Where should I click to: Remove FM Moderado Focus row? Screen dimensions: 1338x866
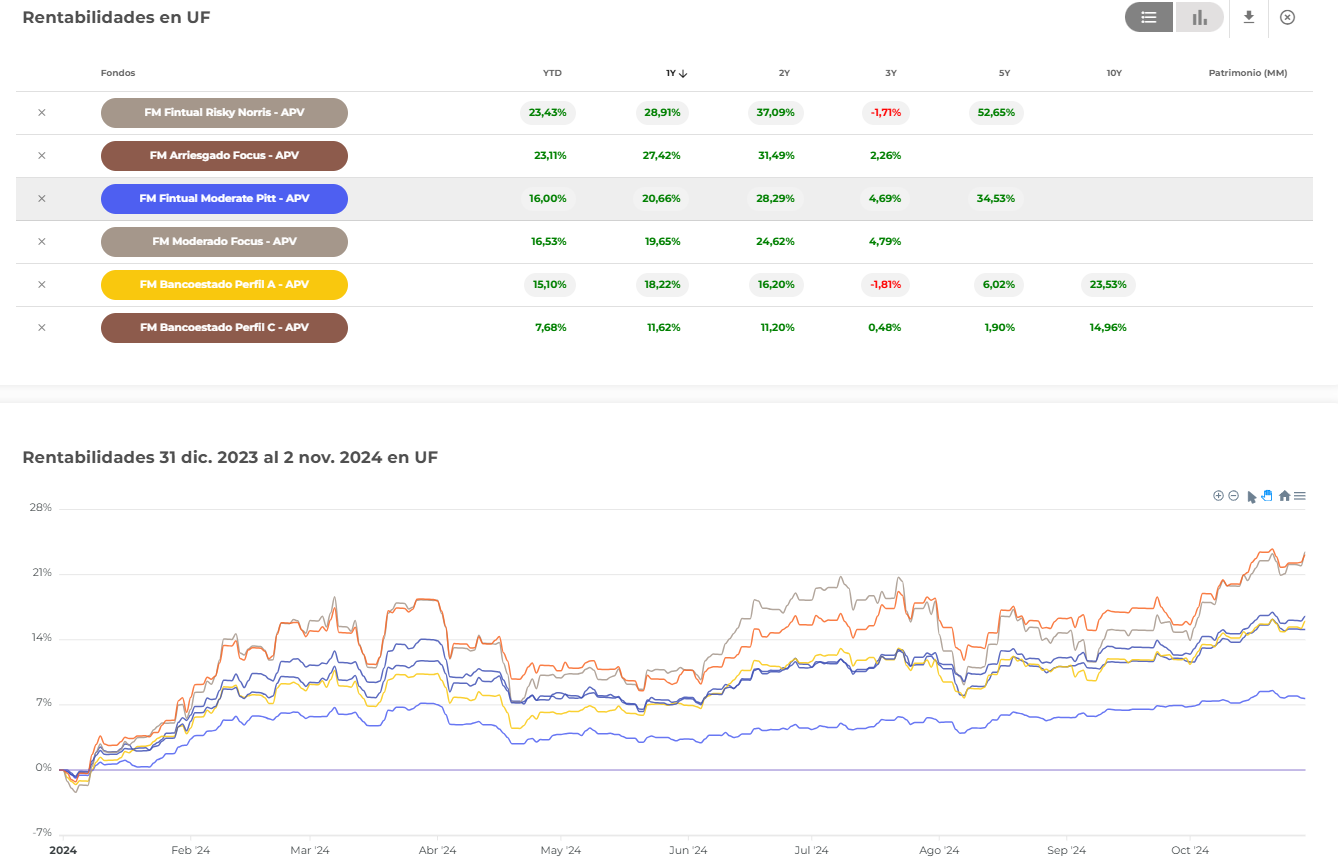(41, 242)
